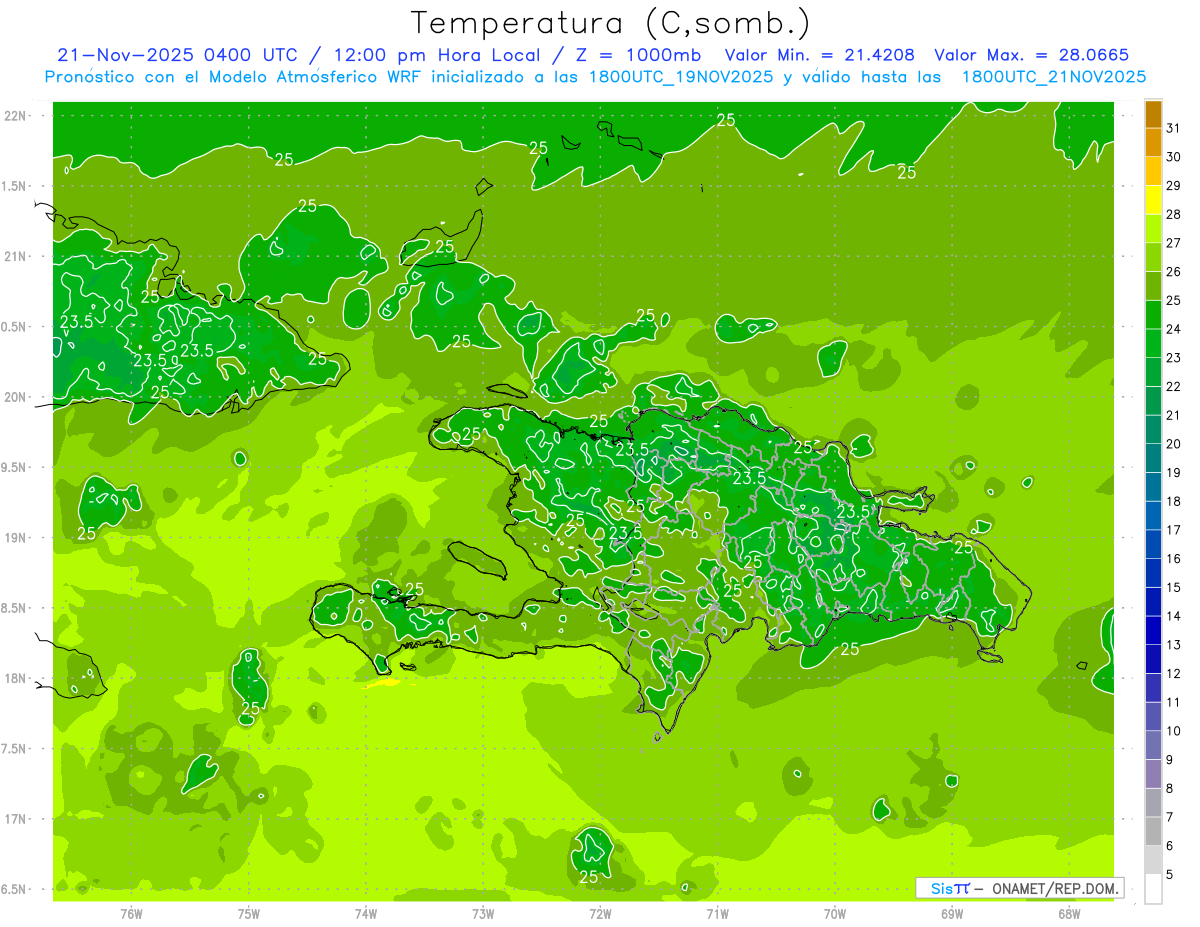
Task: Click the '21N' latitude axis label
Action: (x=14, y=256)
